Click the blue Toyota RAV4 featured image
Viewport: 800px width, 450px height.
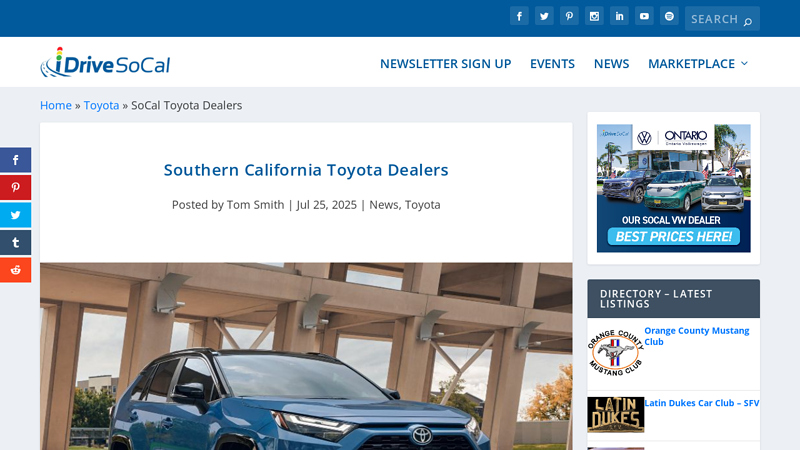coord(306,356)
